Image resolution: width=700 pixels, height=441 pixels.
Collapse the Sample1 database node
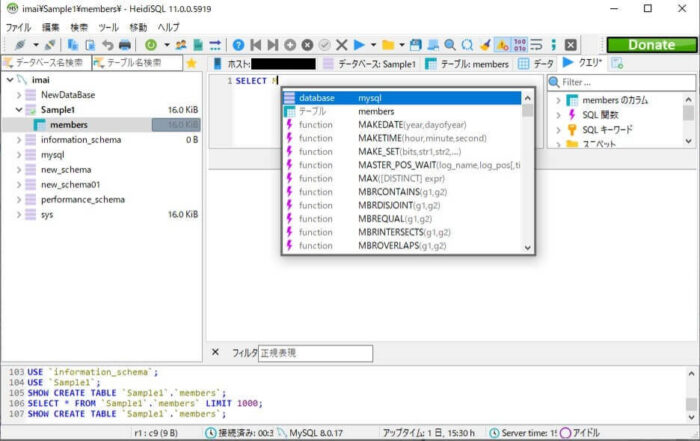[19, 110]
